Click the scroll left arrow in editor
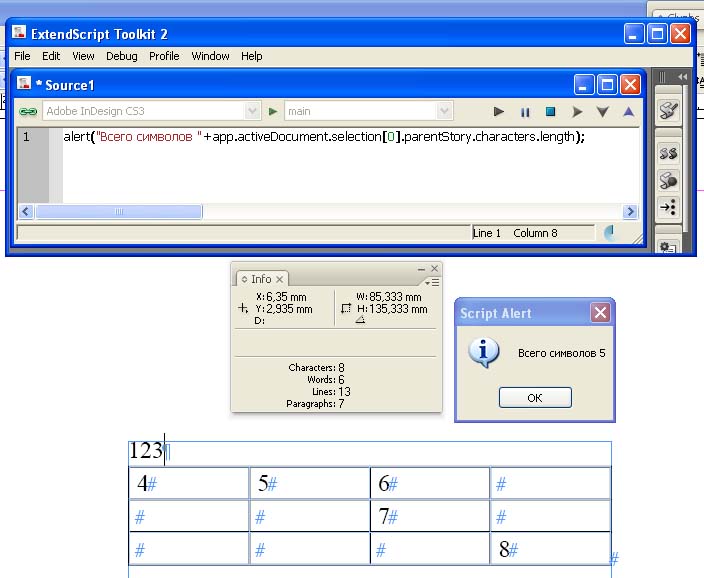Image resolution: width=704 pixels, height=578 pixels. [x=26, y=212]
